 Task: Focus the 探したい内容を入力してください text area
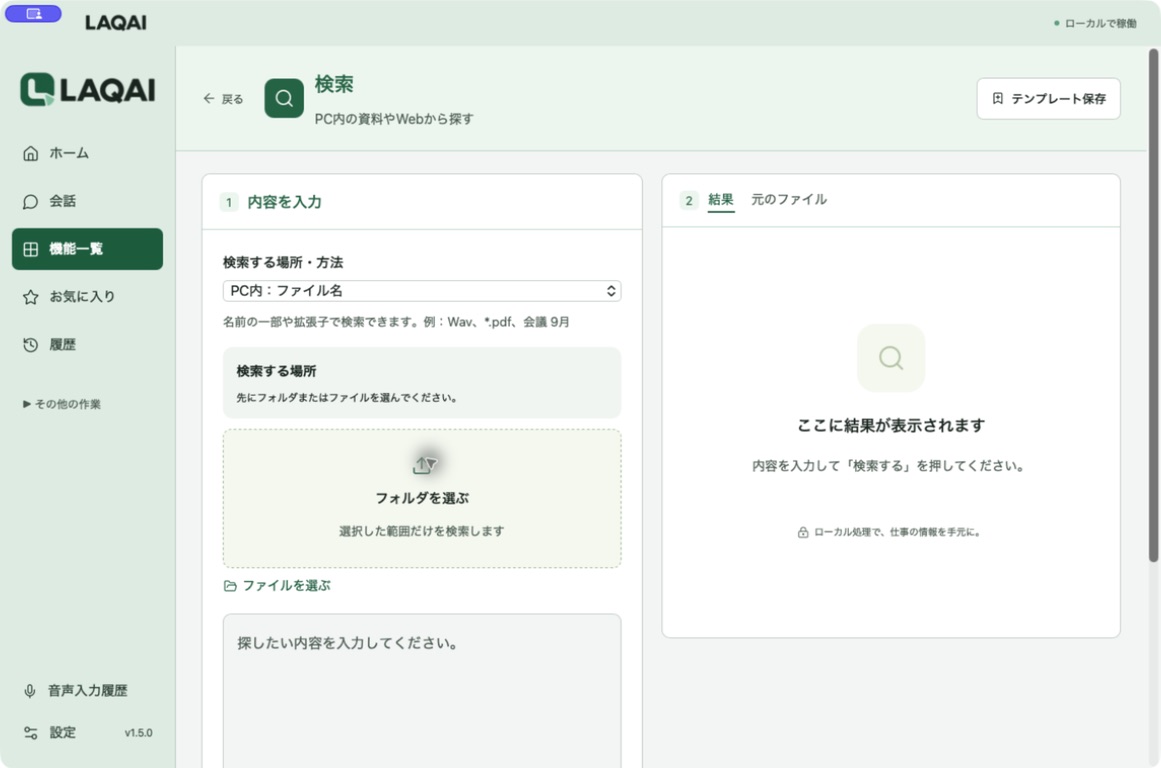(x=422, y=690)
